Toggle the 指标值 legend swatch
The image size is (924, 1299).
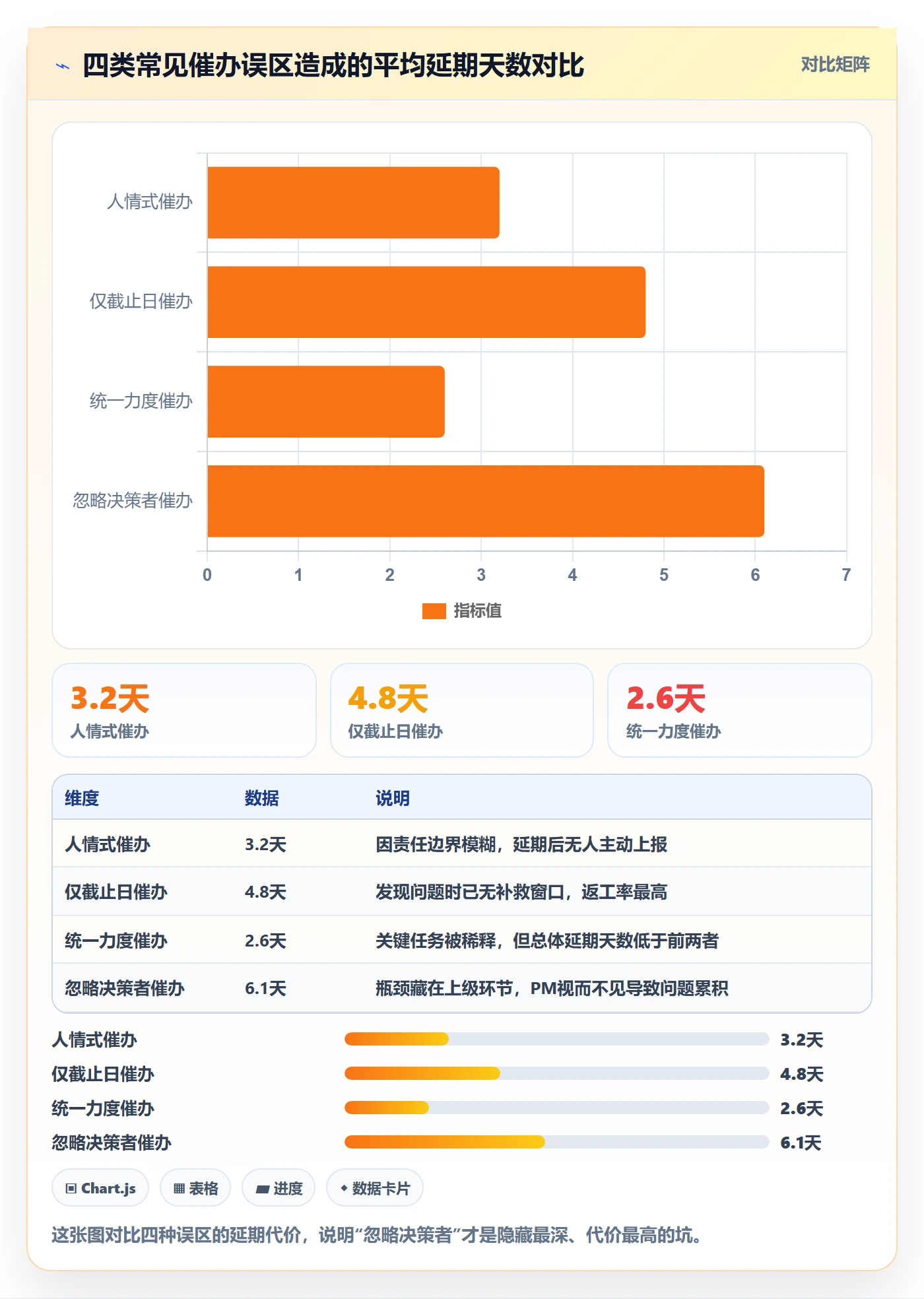point(434,611)
